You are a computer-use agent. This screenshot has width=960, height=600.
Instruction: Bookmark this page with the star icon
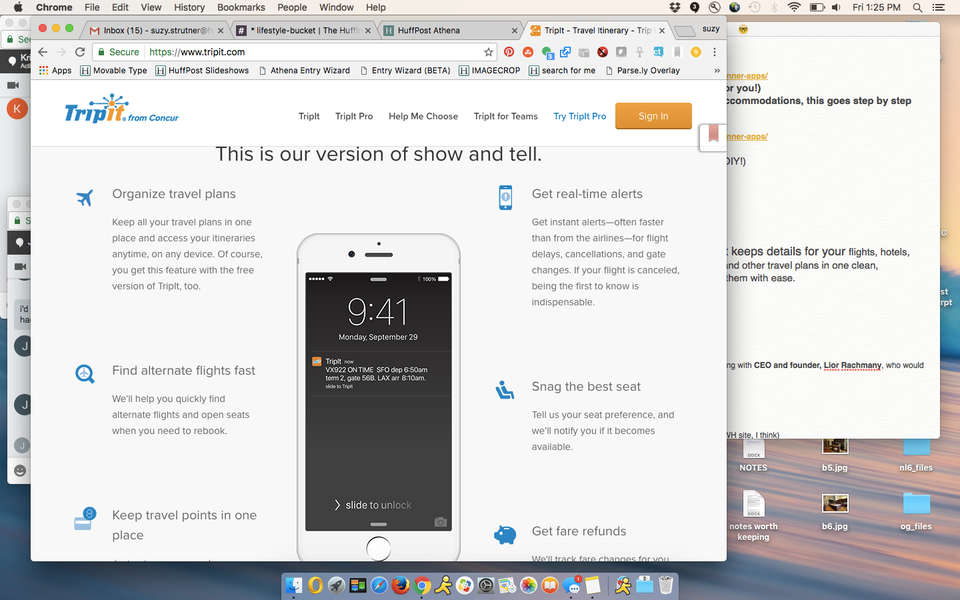click(x=488, y=52)
